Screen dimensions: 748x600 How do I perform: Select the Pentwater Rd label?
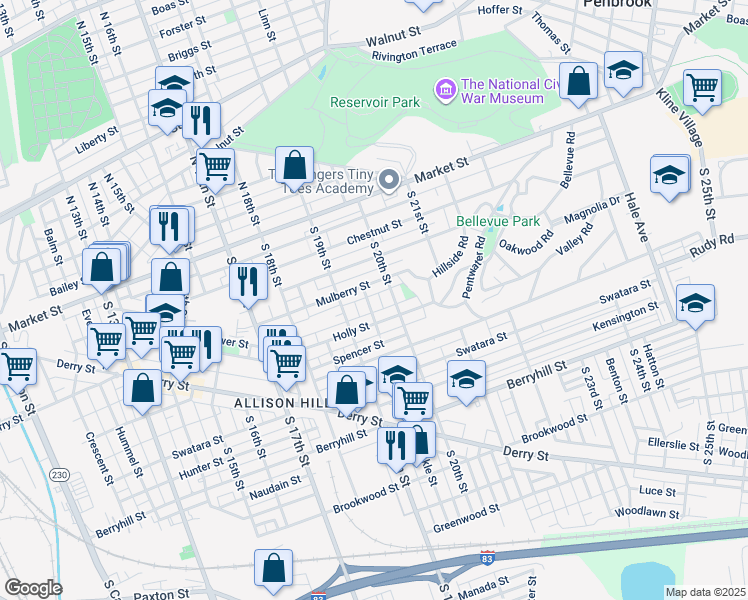[474, 267]
